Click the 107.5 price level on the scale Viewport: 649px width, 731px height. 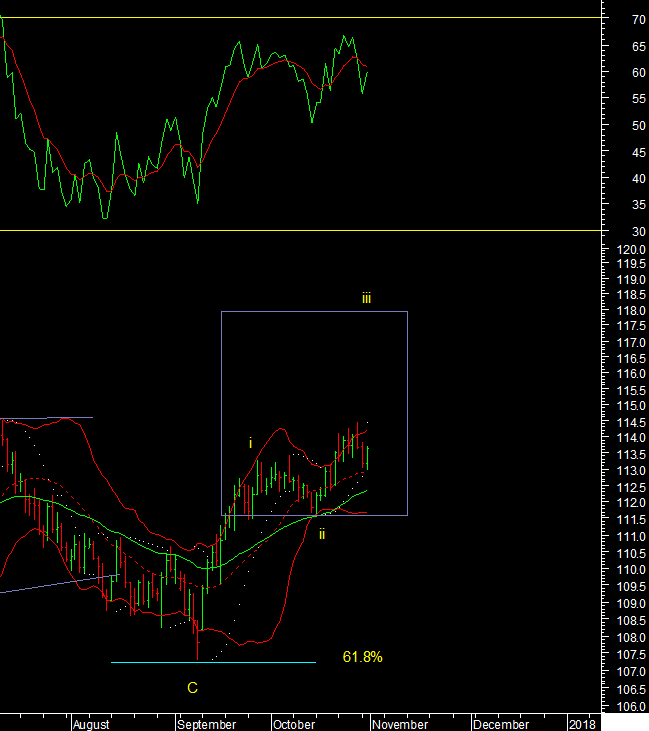[x=631, y=655]
